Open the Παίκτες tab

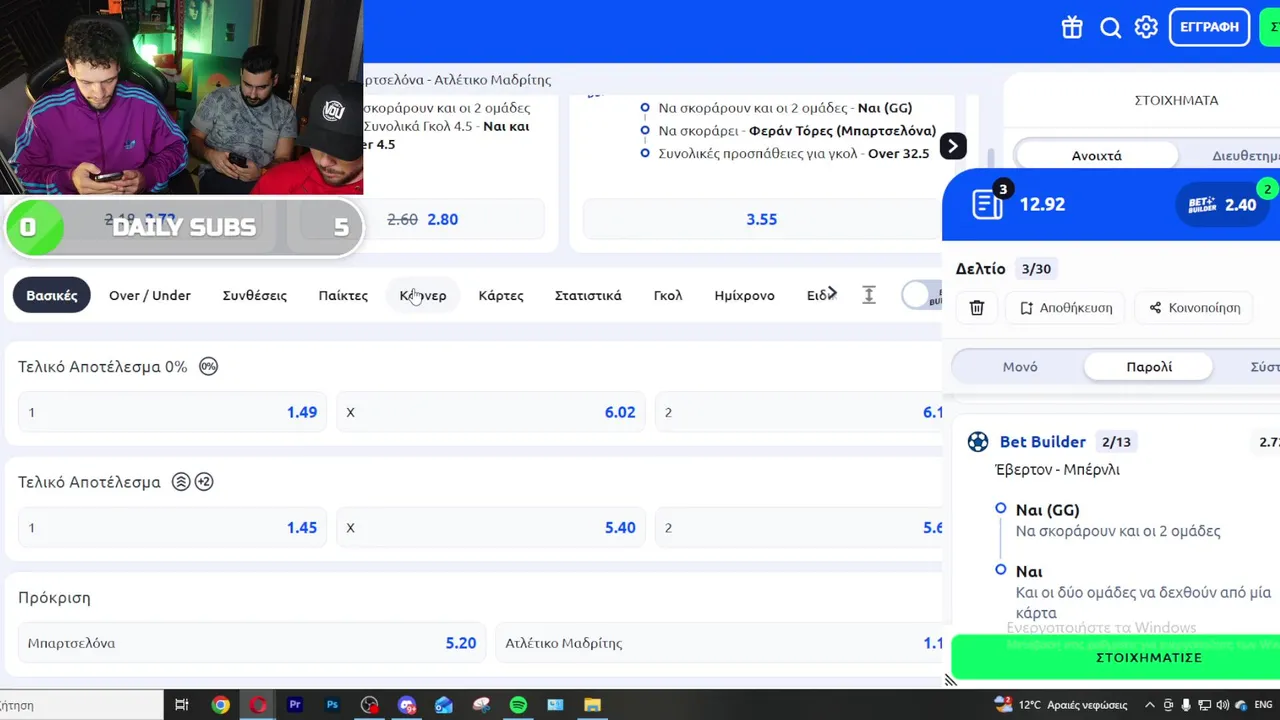[x=343, y=295]
